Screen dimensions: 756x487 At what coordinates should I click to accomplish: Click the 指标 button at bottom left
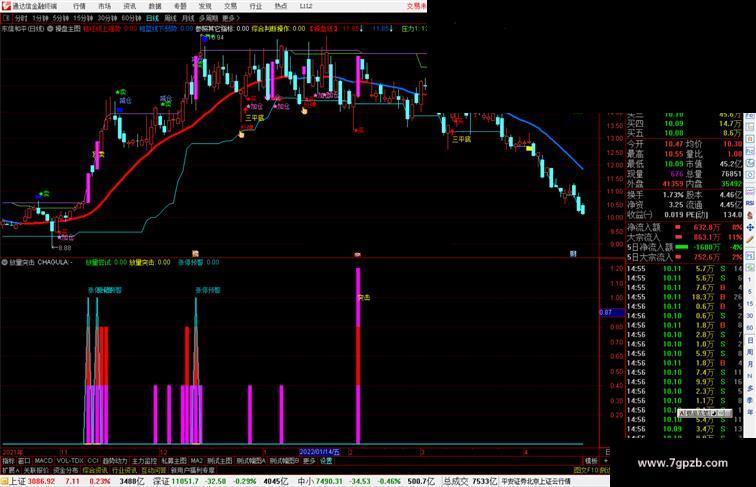[x=8, y=461]
